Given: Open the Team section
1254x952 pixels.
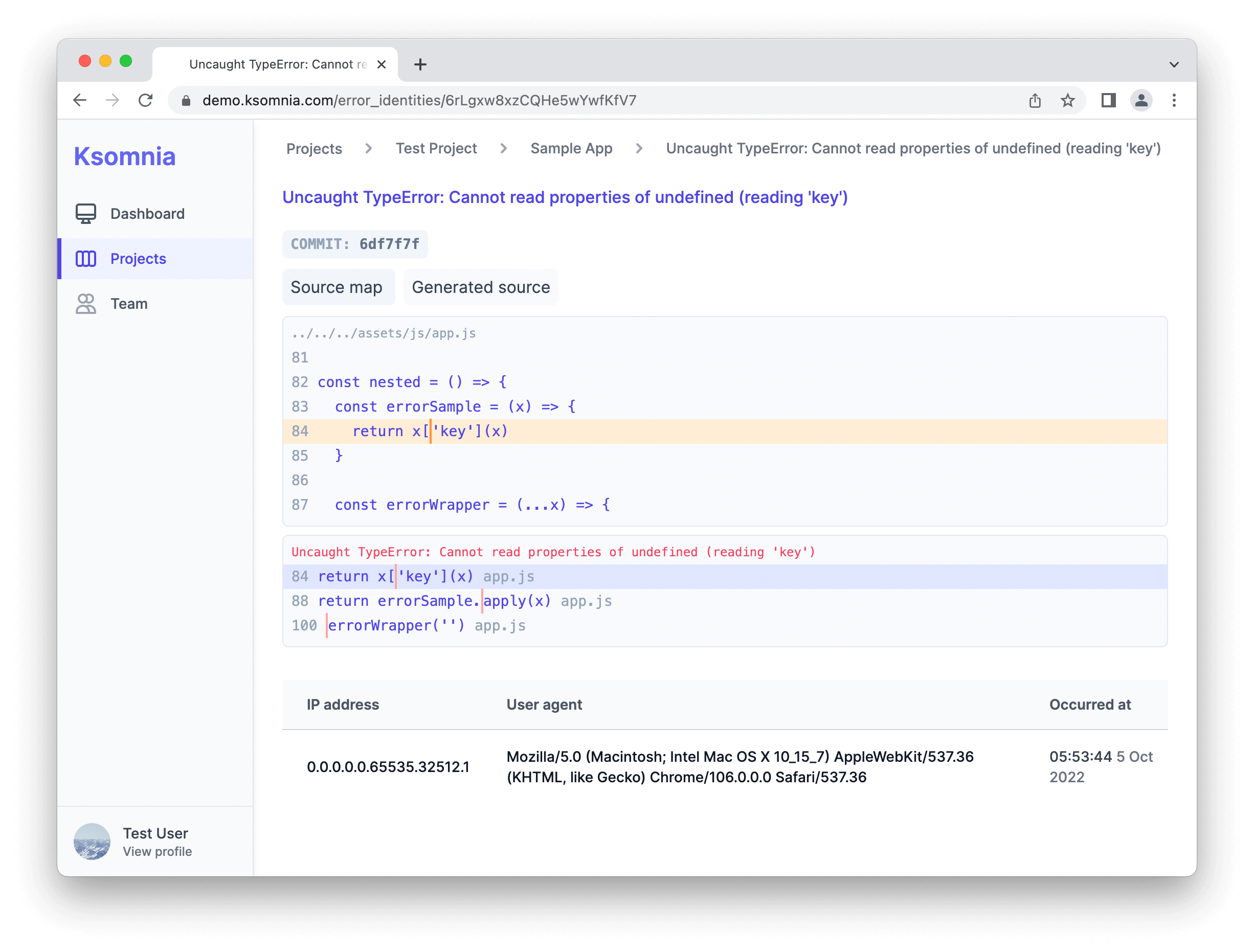Looking at the screenshot, I should [x=129, y=304].
